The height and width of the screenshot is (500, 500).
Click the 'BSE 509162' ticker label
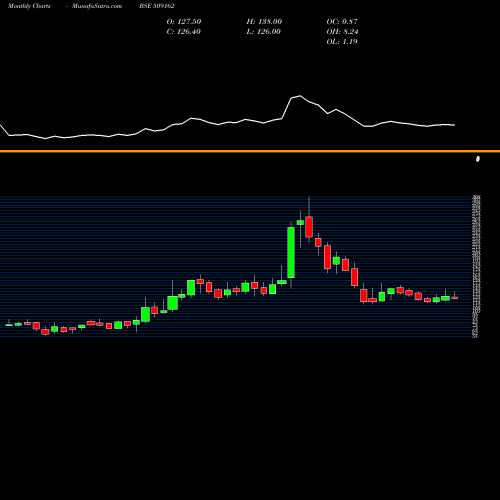point(157,6)
